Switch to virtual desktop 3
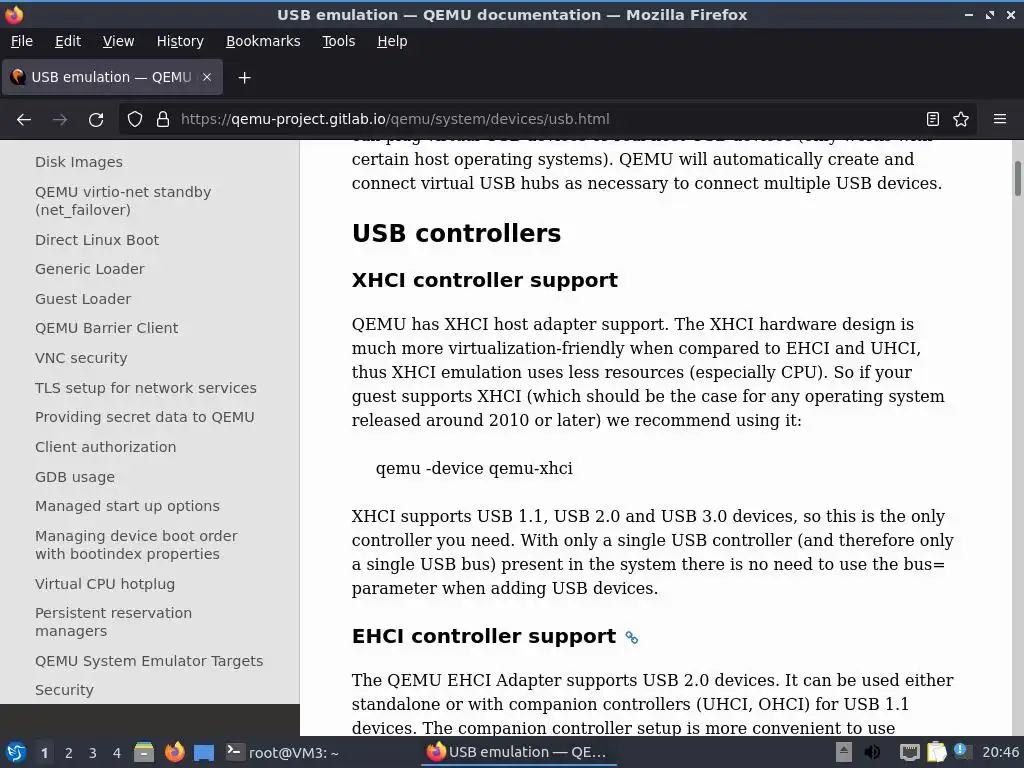Viewport: 1024px width, 768px height. pyautogui.click(x=93, y=753)
